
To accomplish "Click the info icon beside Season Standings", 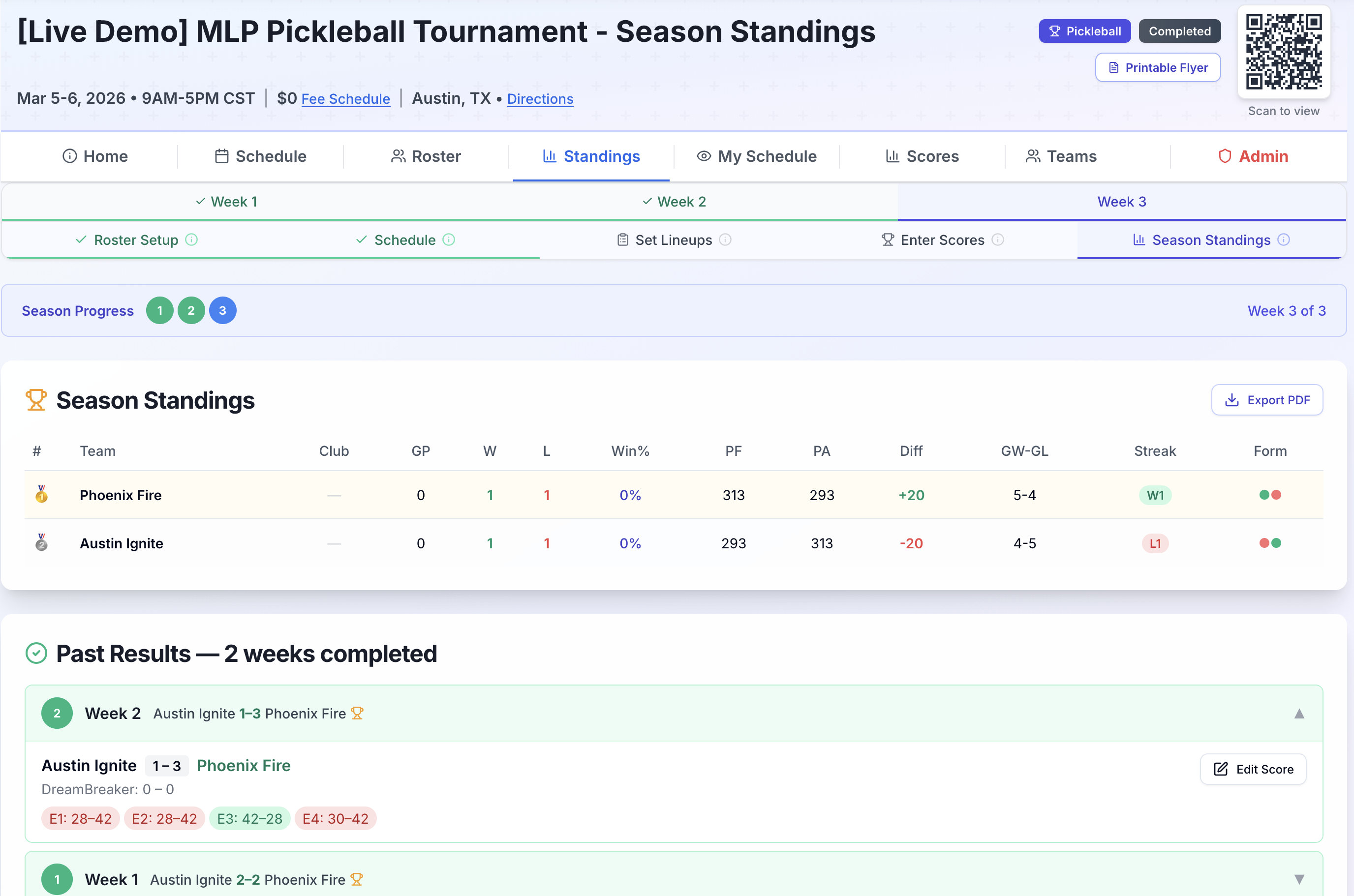I will click(x=1284, y=240).
